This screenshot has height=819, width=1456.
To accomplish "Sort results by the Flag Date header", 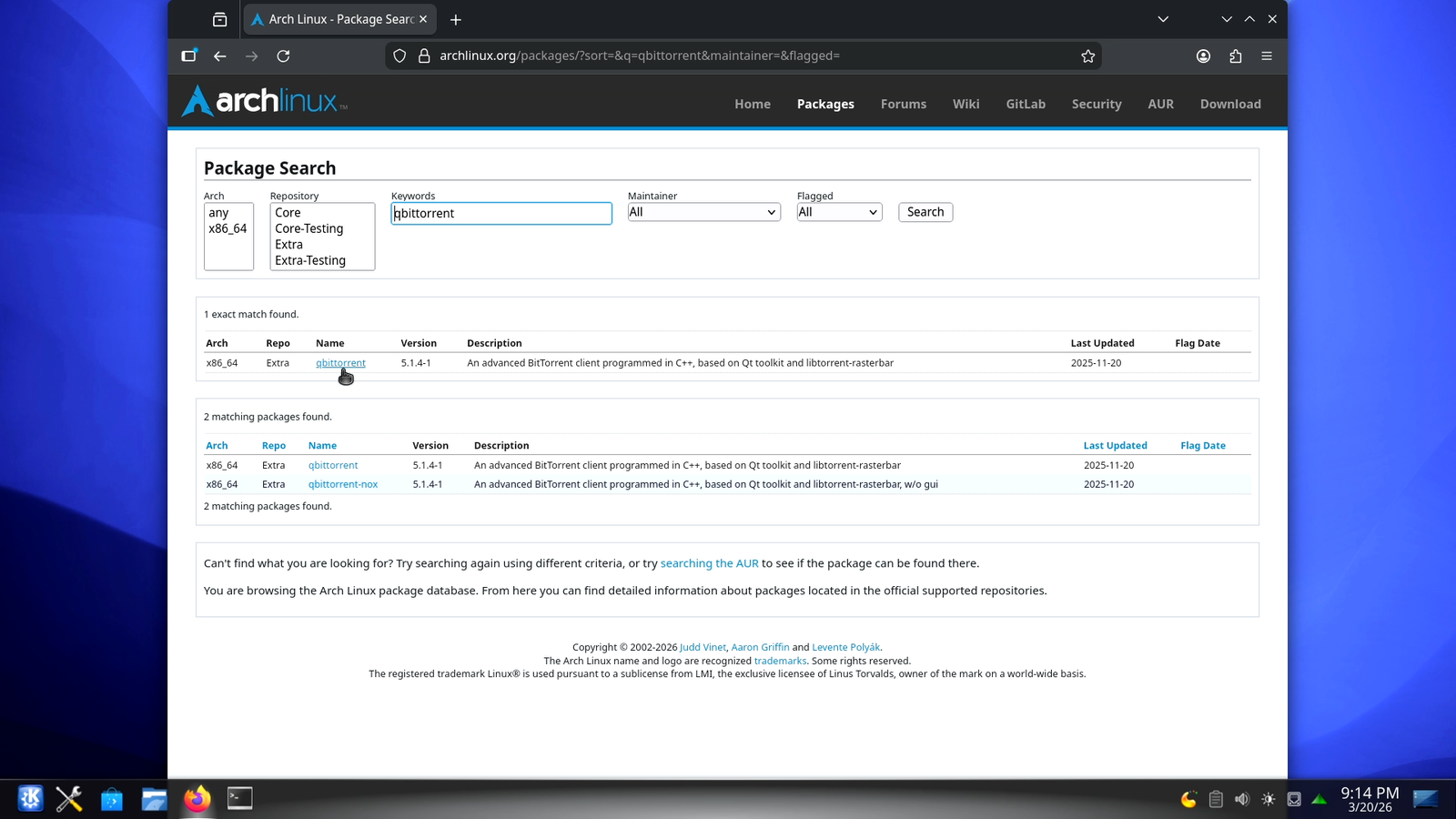I will pyautogui.click(x=1203, y=446).
